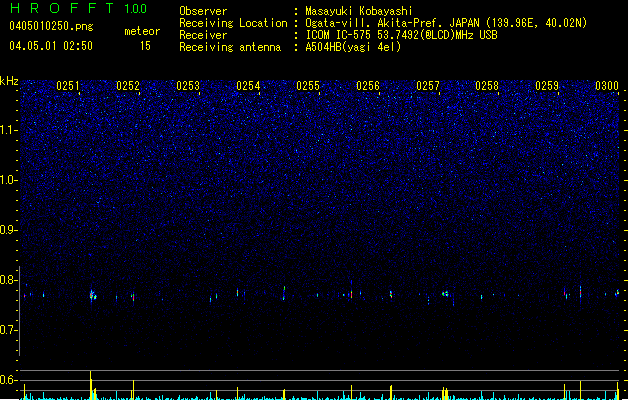Click the Receiving Location label
Viewport: 629px width, 400px height.
[x=233, y=23]
